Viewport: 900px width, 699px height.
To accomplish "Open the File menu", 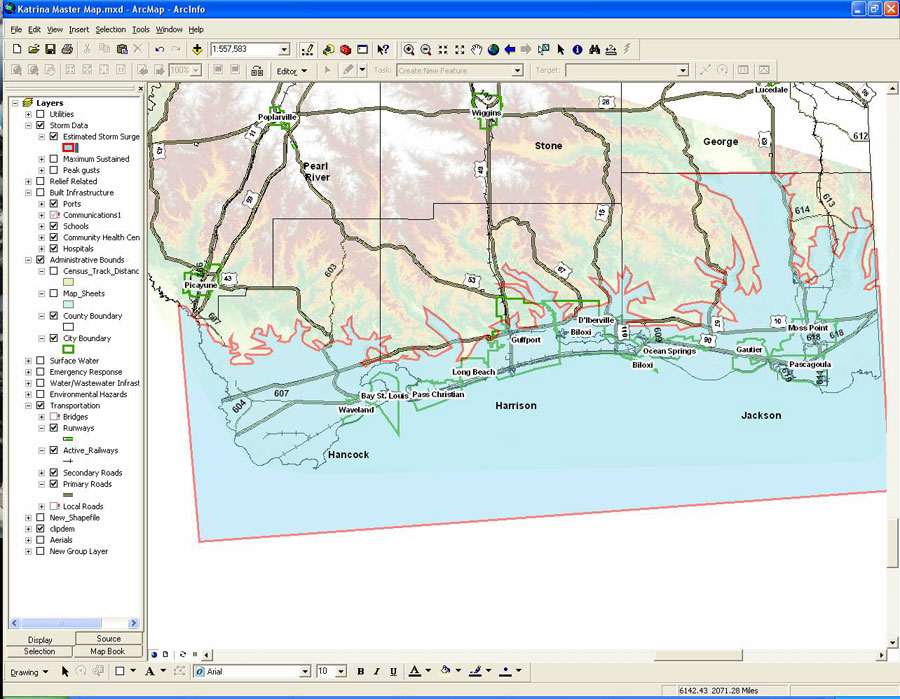I will coord(16,30).
